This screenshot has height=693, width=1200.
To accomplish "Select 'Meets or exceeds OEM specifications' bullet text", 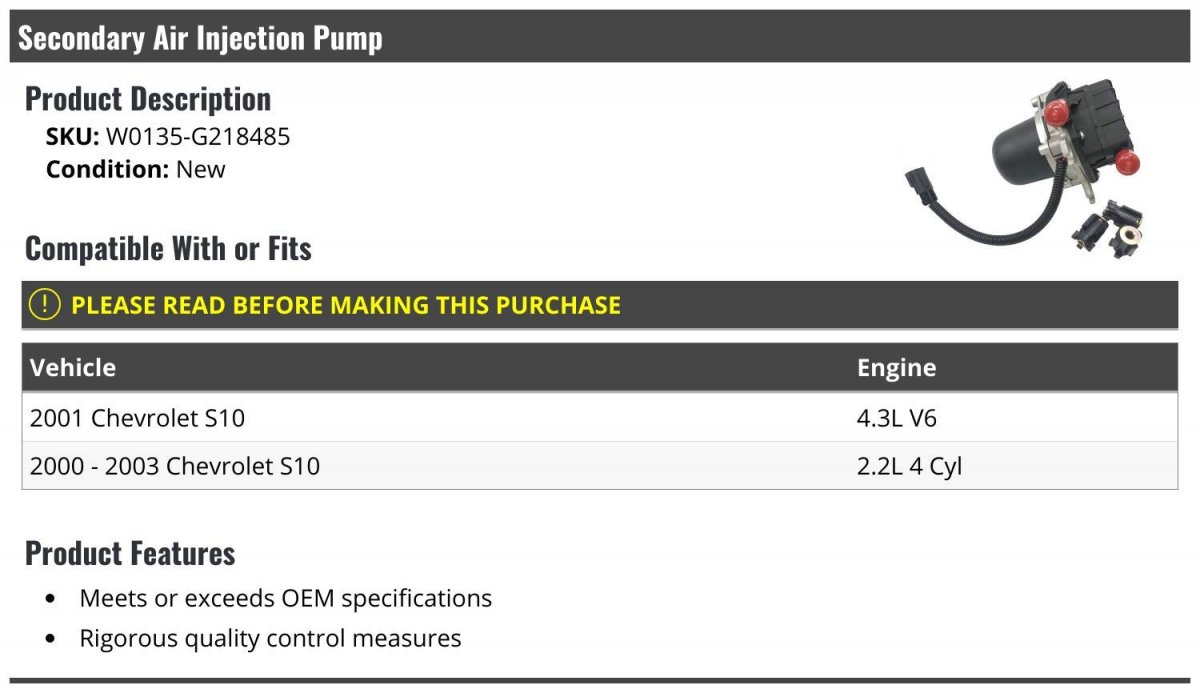I will (x=286, y=598).
